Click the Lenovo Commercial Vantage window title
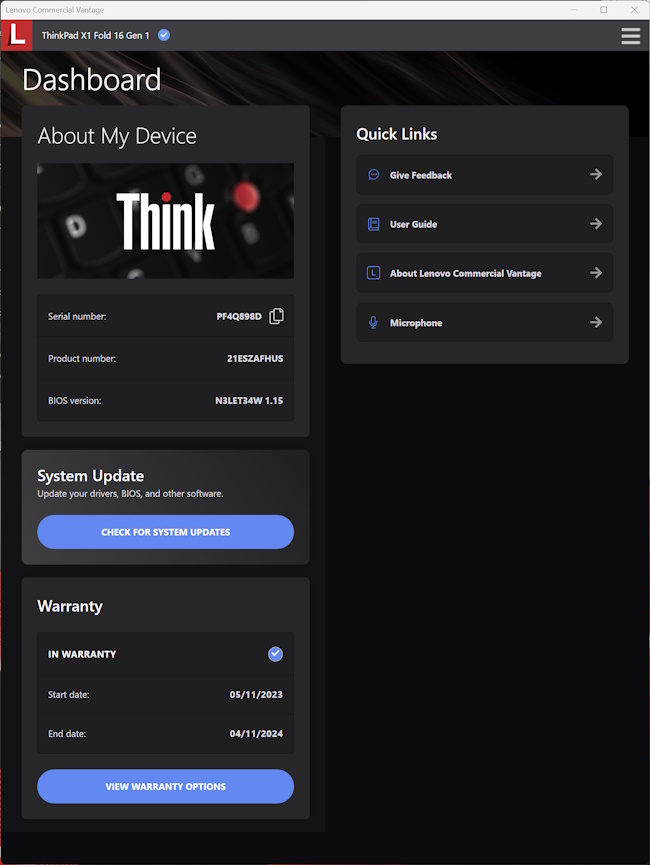650x865 pixels. tap(55, 10)
